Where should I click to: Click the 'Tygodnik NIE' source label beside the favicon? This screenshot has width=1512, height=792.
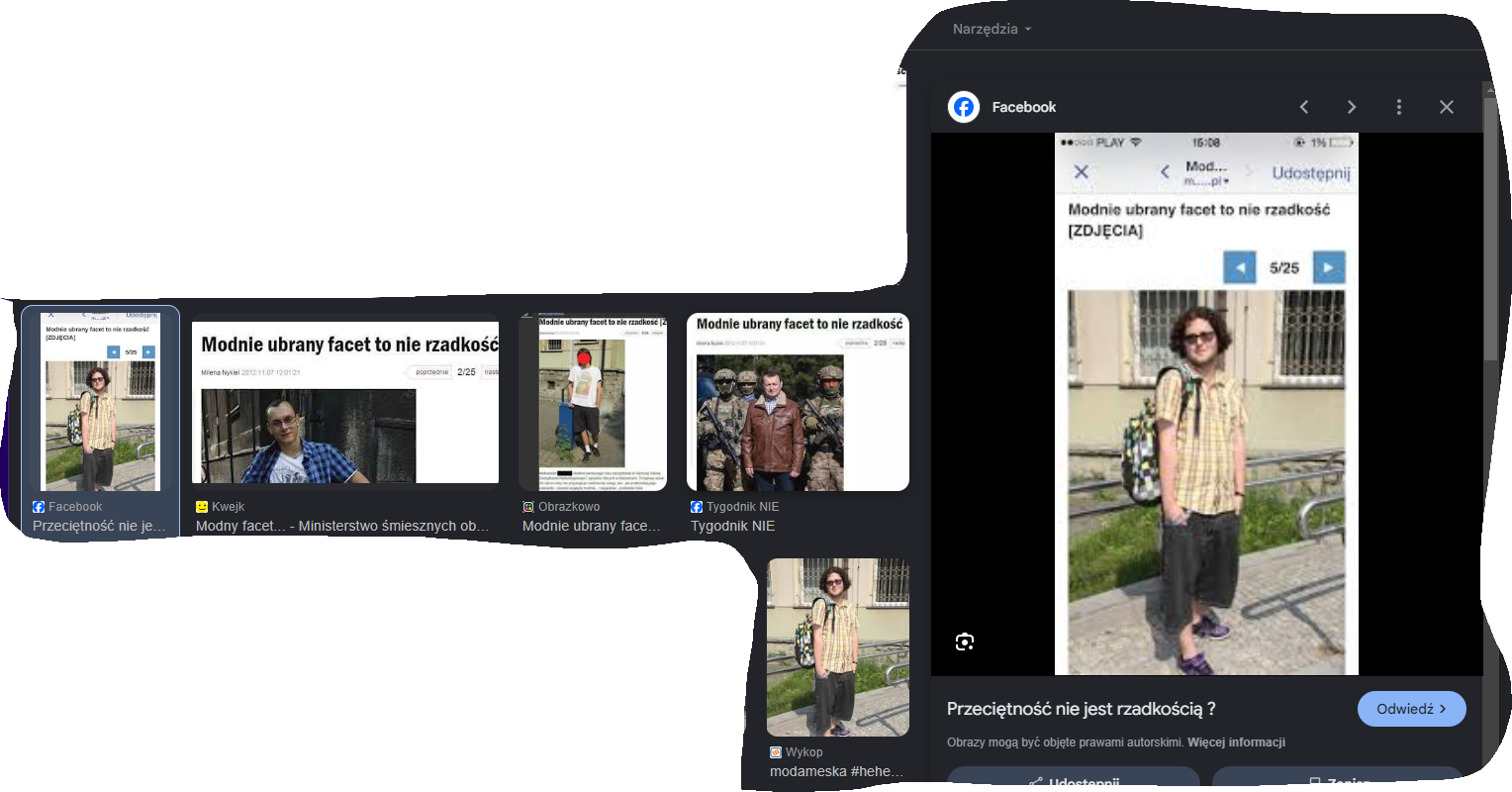click(x=742, y=507)
